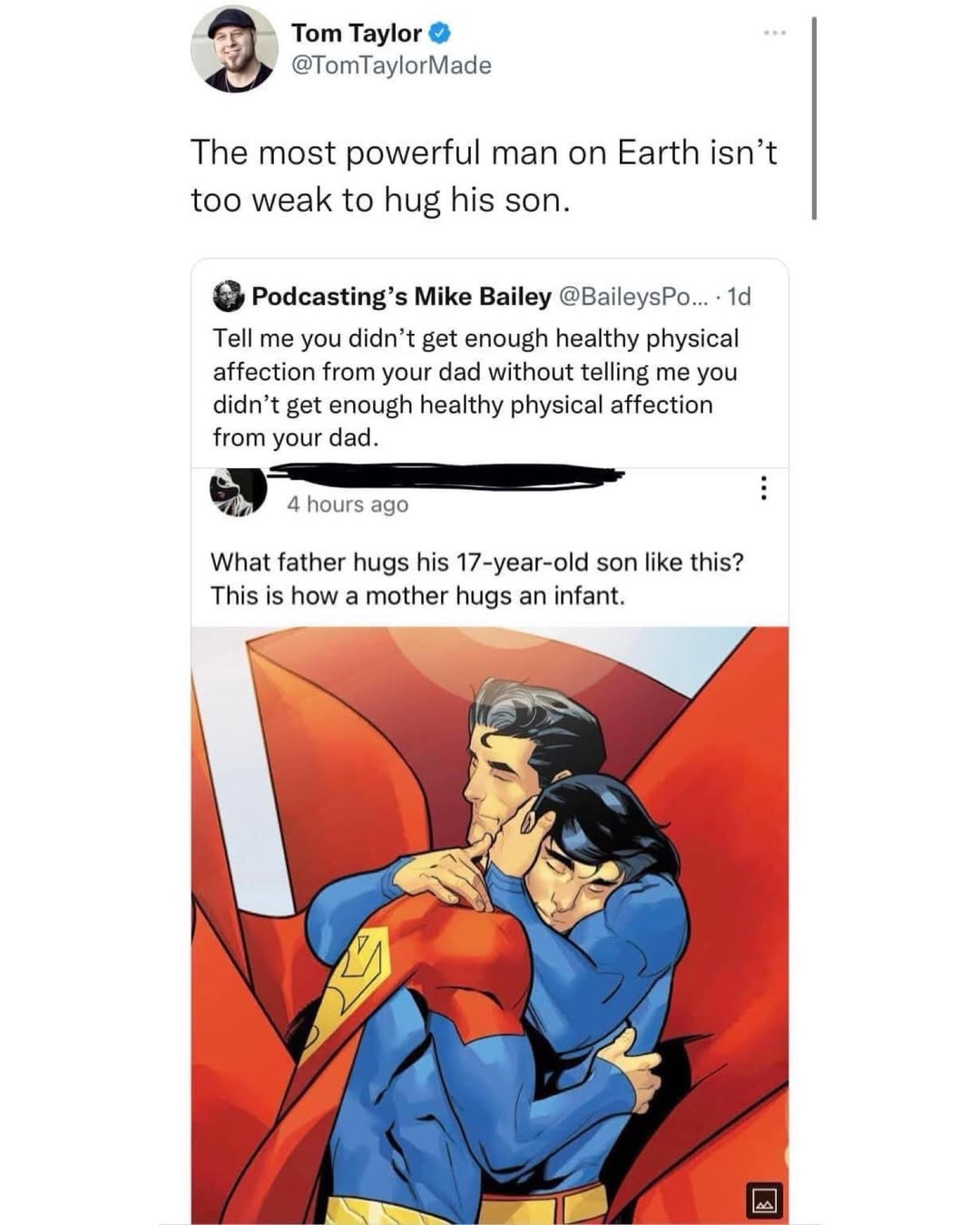Click the 'most powerful man on Earth' tweet text
Viewport: 980px width, 1225px height.
click(484, 175)
